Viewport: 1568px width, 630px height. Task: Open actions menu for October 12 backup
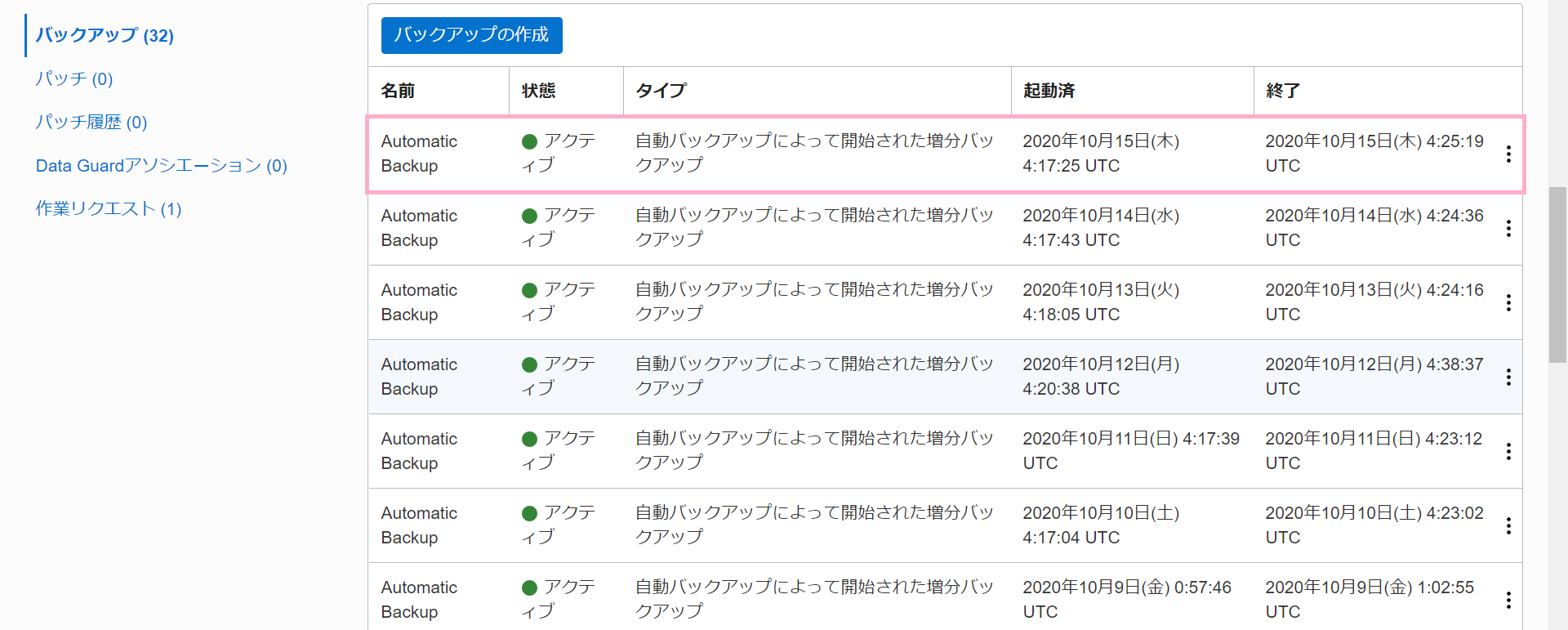click(x=1508, y=378)
